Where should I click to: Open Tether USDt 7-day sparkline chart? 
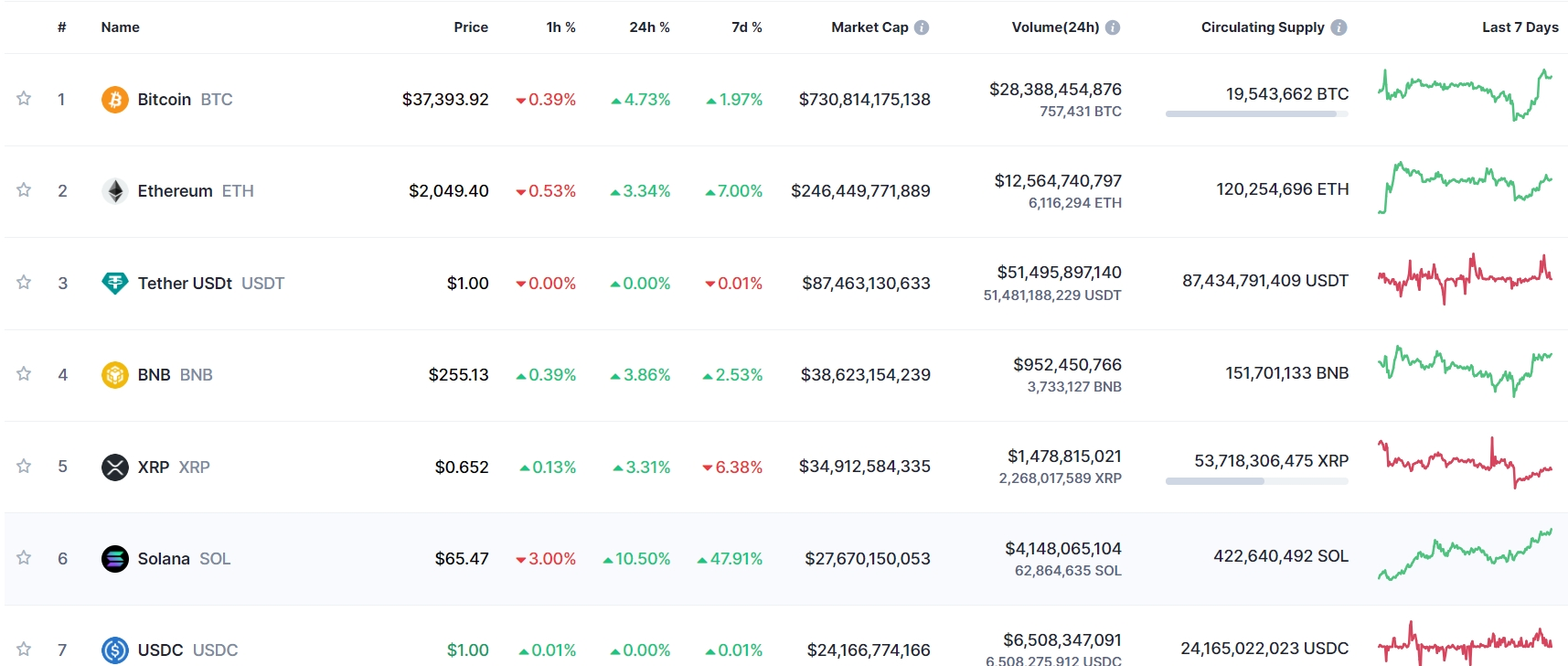(1466, 279)
